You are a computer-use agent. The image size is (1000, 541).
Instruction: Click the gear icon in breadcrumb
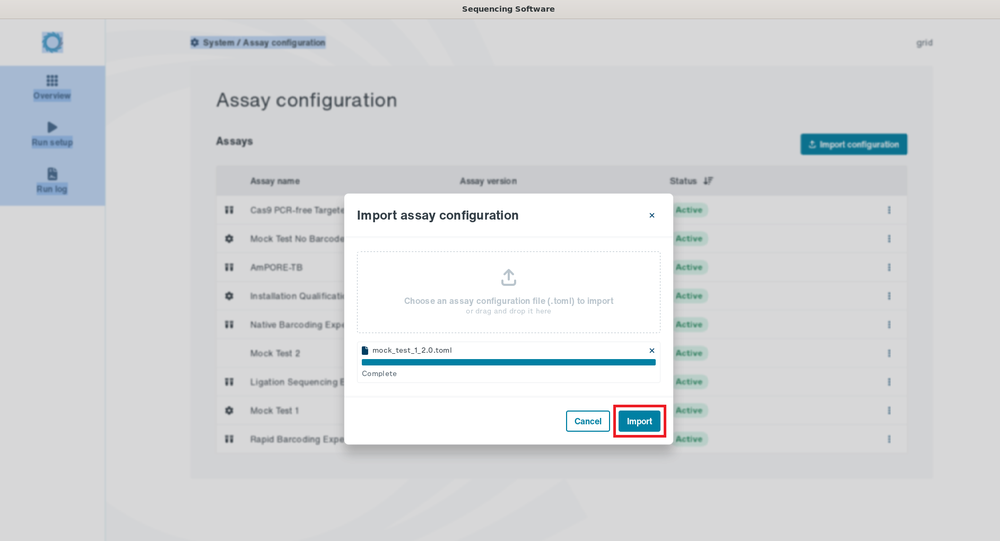pyautogui.click(x=195, y=43)
